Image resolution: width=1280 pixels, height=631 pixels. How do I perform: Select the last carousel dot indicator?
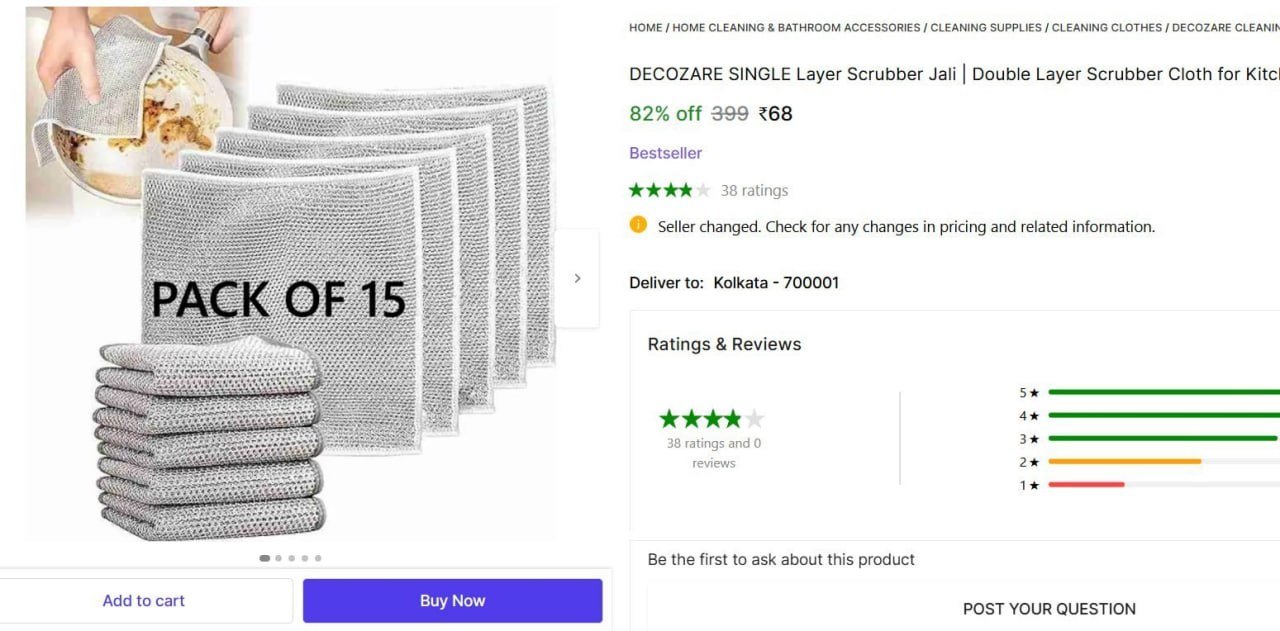pos(318,558)
